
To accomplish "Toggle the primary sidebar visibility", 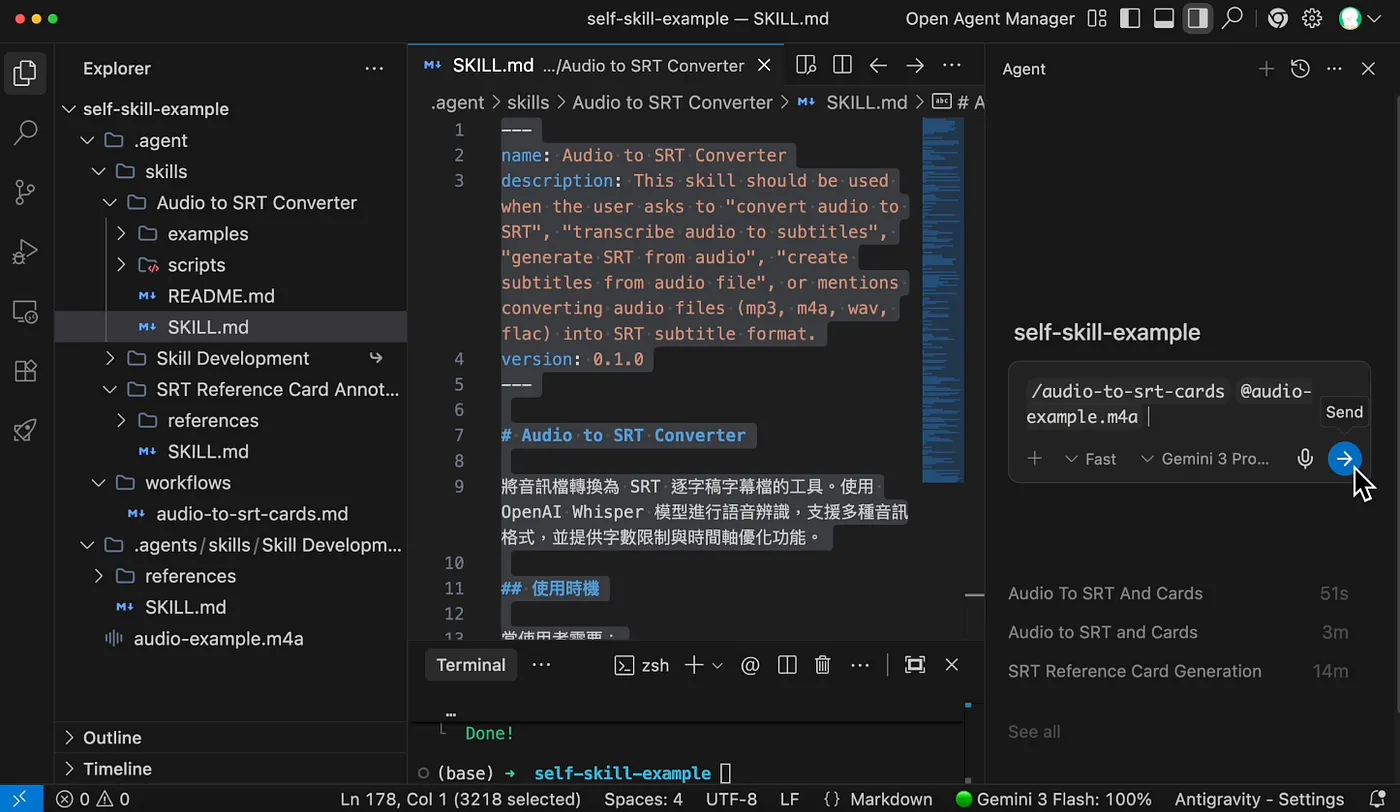I will click(1130, 18).
